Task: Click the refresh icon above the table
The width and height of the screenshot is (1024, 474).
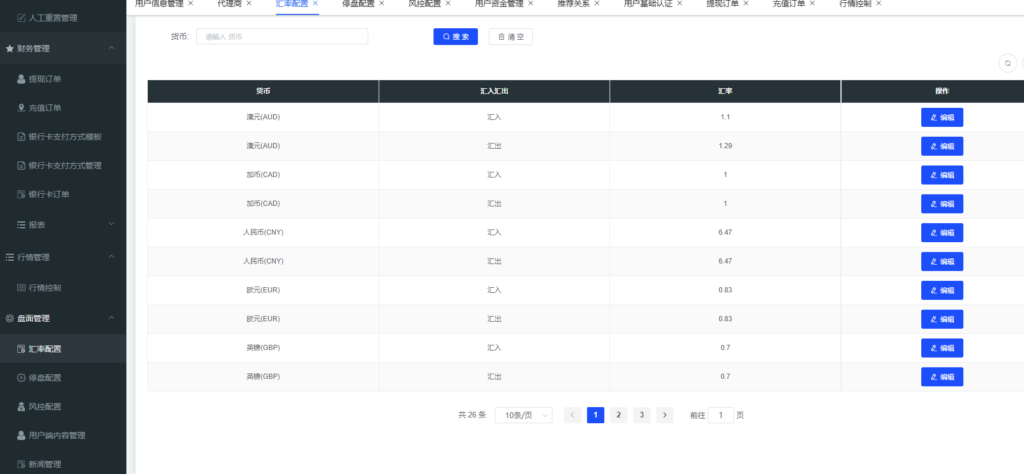Action: coord(1008,63)
